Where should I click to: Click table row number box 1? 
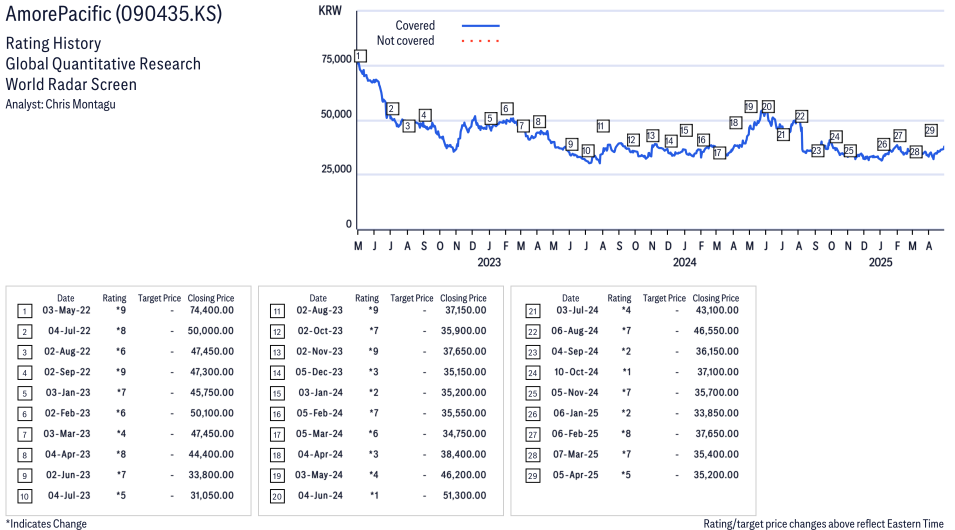(24, 311)
